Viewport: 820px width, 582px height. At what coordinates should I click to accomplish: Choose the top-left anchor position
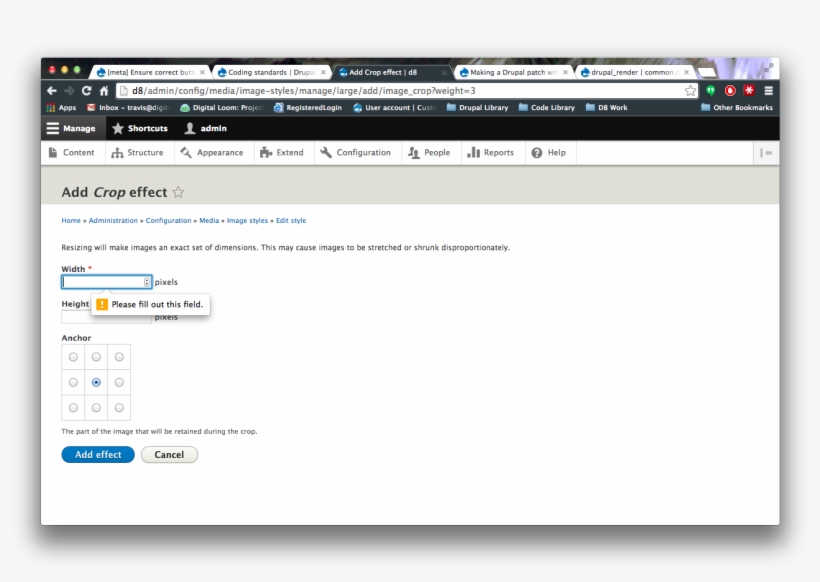[72, 356]
